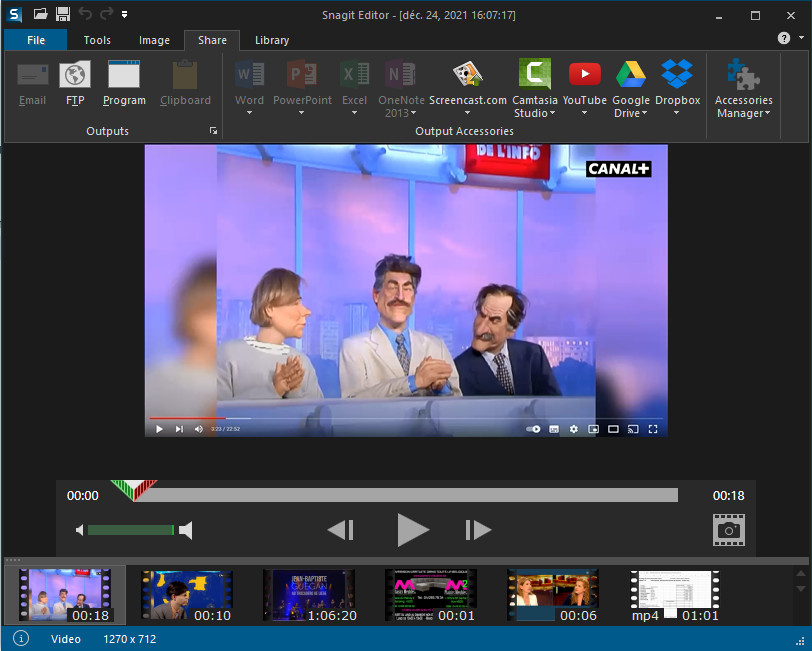
Task: Click the help question mark icon
Action: coord(784,38)
